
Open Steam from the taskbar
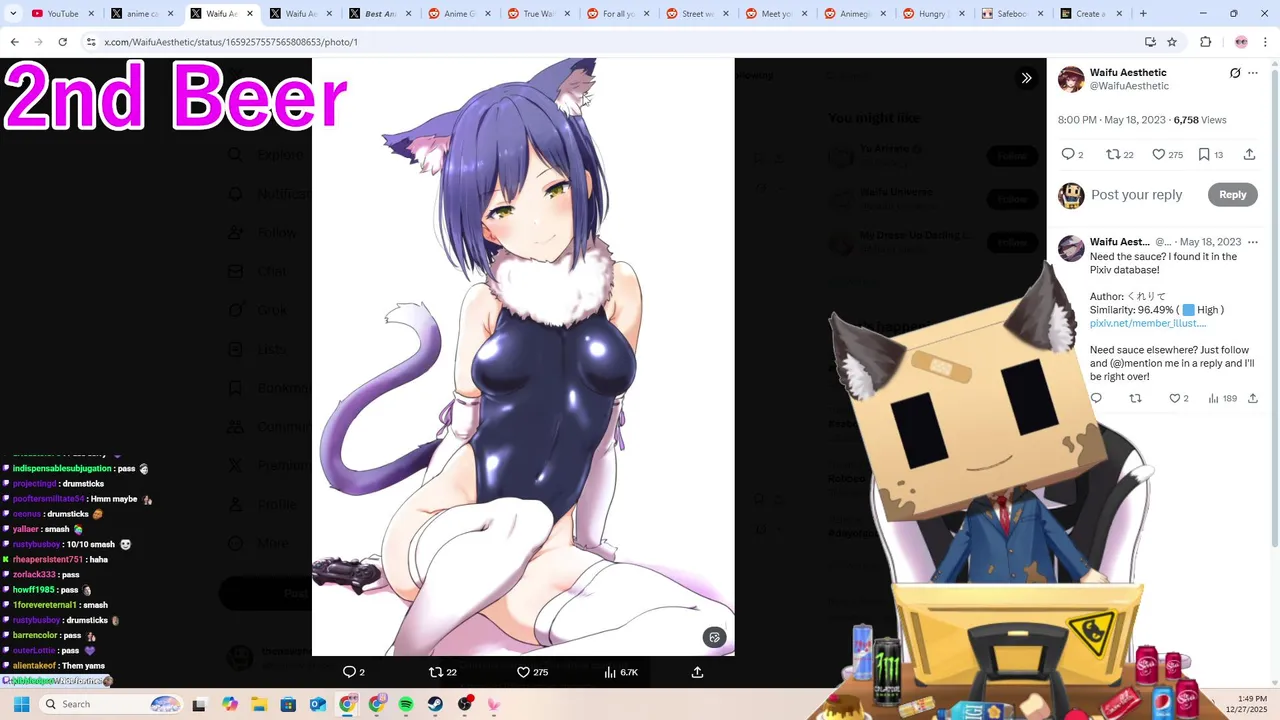pos(435,704)
